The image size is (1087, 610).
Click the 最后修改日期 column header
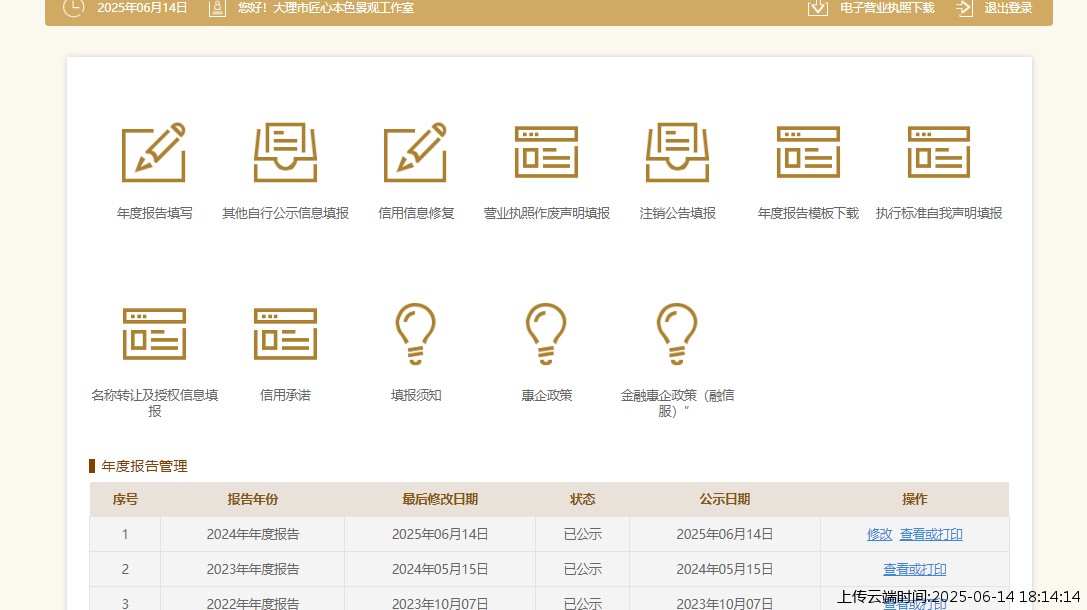click(x=440, y=499)
